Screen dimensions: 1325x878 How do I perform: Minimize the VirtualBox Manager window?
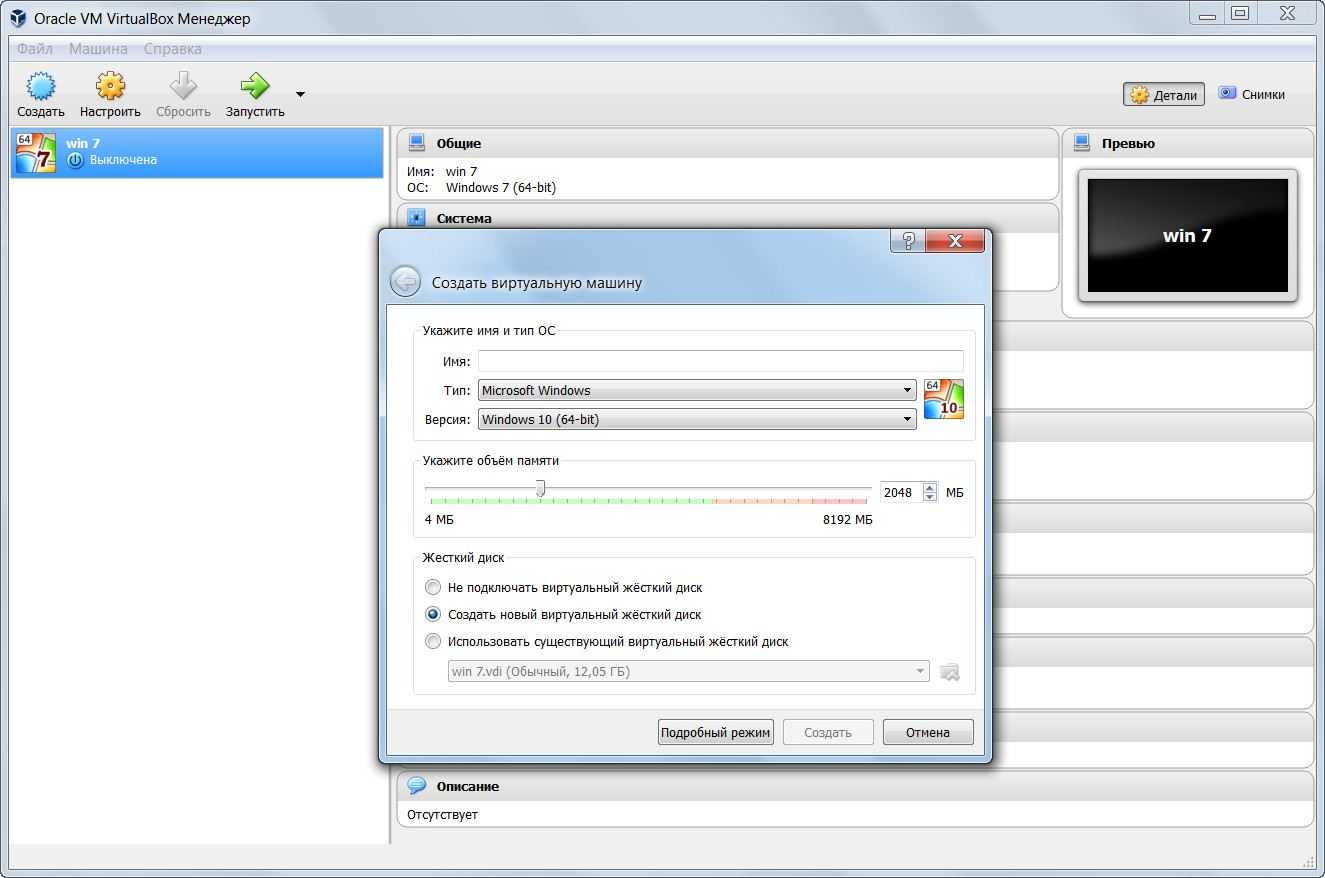[x=1207, y=14]
